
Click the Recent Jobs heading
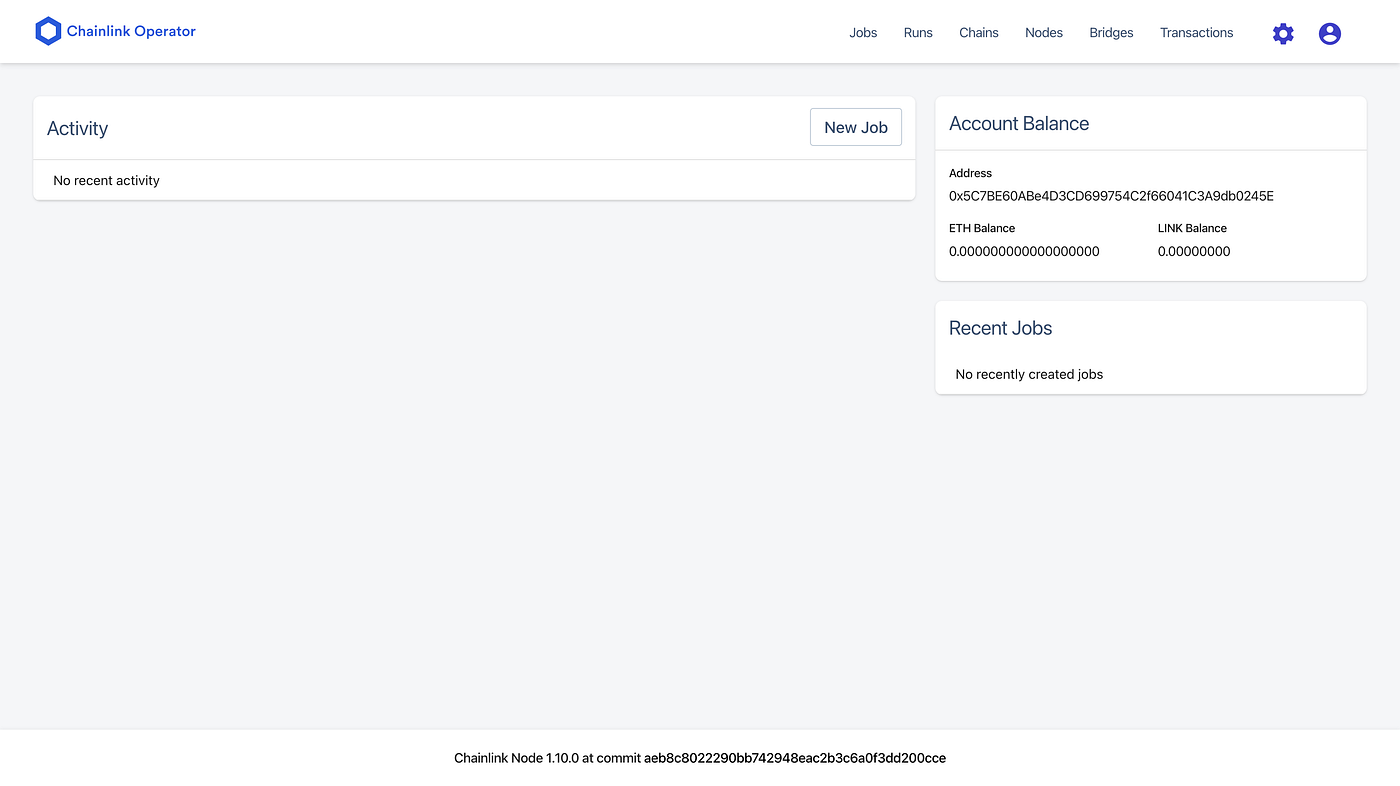coord(1000,328)
